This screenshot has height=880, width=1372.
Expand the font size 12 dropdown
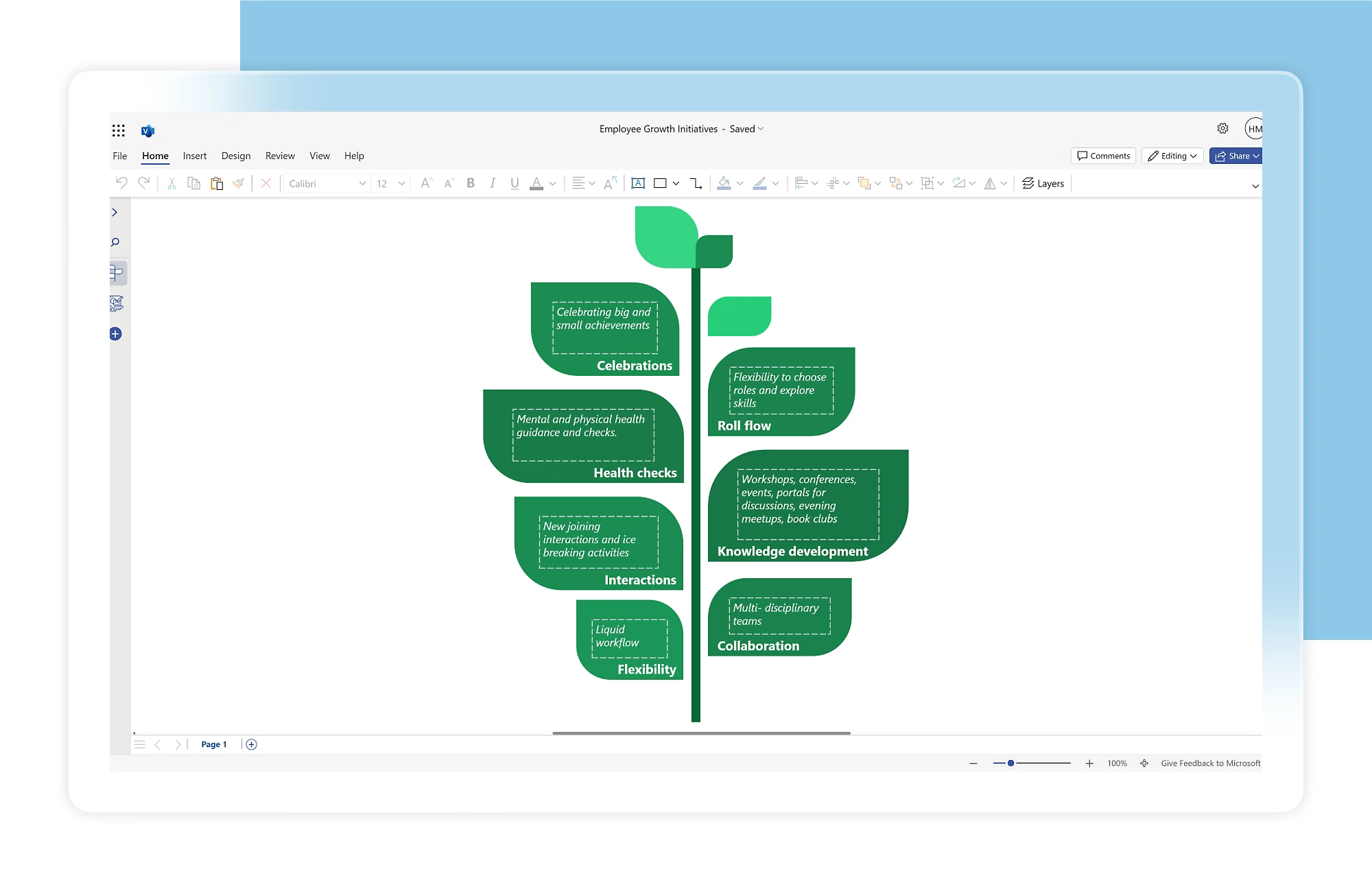(401, 184)
